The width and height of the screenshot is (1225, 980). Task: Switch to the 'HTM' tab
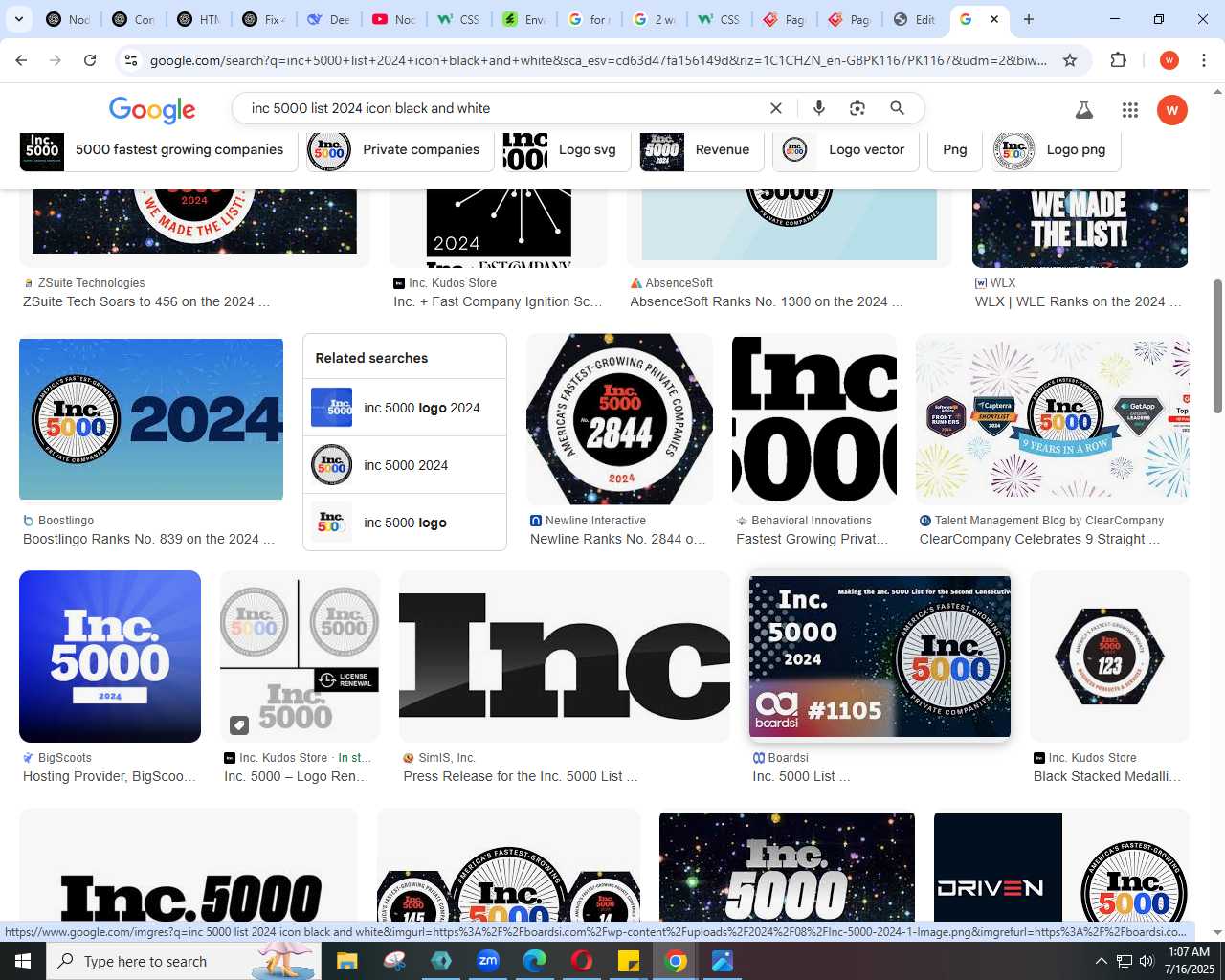point(198,19)
